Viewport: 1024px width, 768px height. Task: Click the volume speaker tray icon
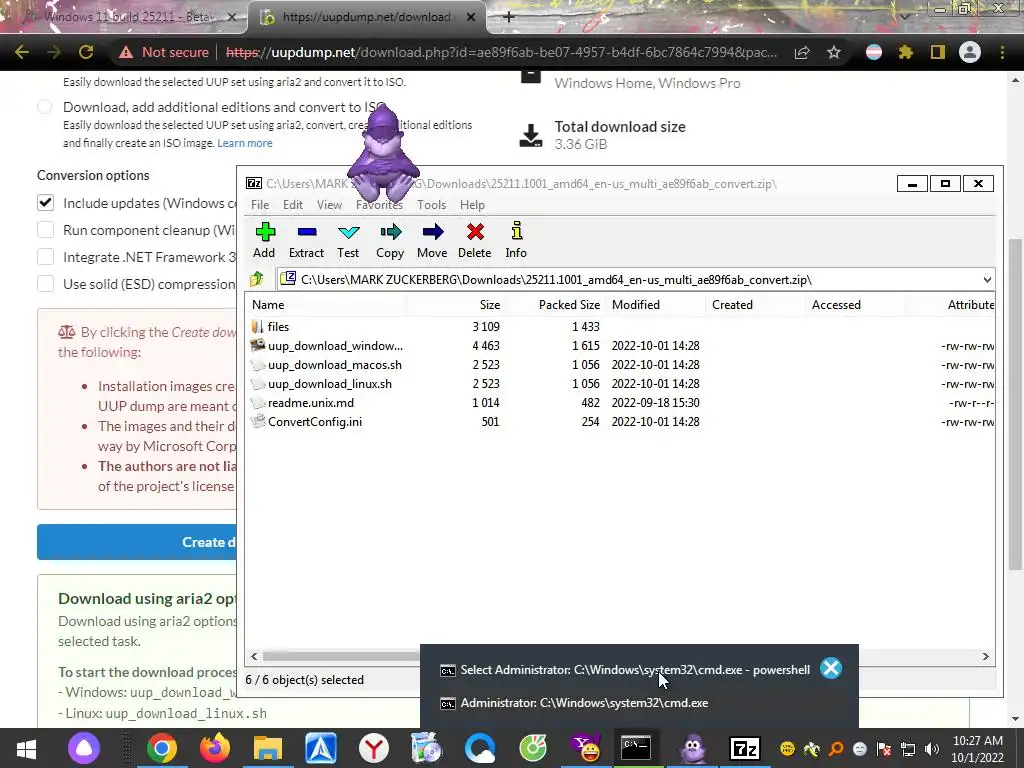pos(932,749)
